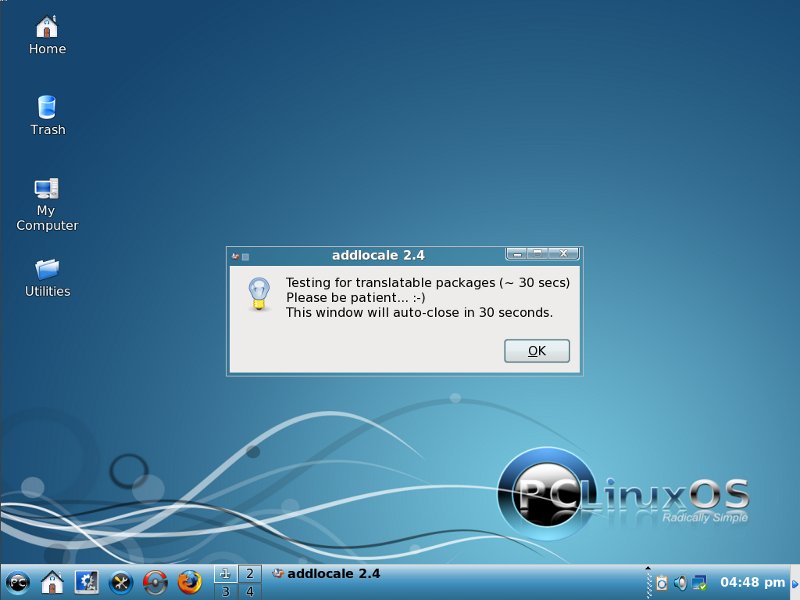Launch Firefox from the panel
800x600 pixels.
(x=190, y=582)
